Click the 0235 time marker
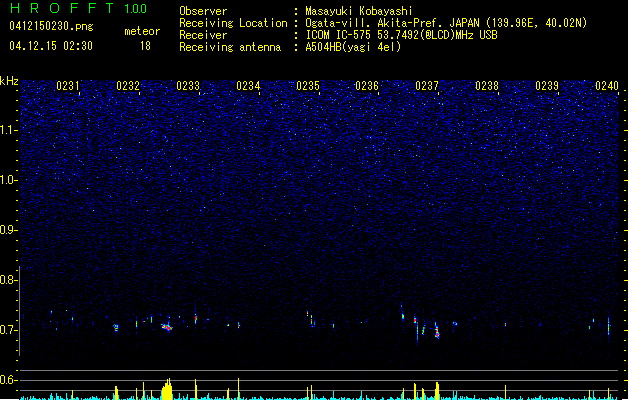The width and height of the screenshot is (629, 400). tap(308, 86)
